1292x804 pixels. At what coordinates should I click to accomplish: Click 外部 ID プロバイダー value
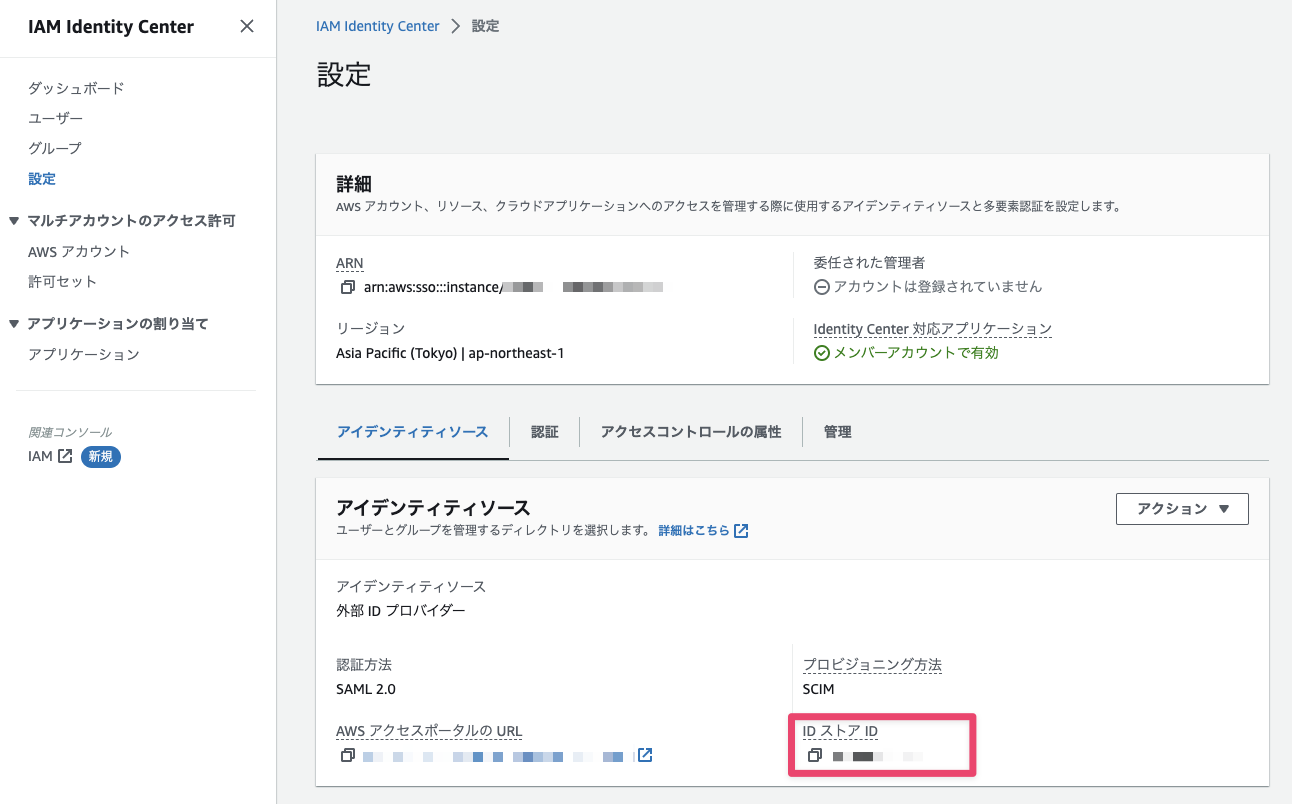point(401,611)
